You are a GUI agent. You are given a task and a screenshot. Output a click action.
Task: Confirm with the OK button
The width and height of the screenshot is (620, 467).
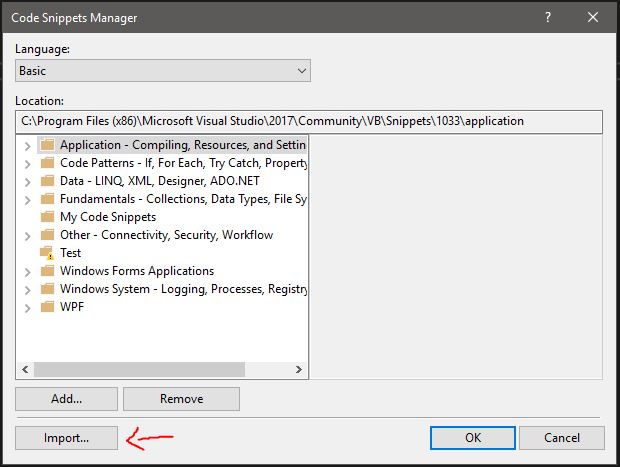pos(473,438)
